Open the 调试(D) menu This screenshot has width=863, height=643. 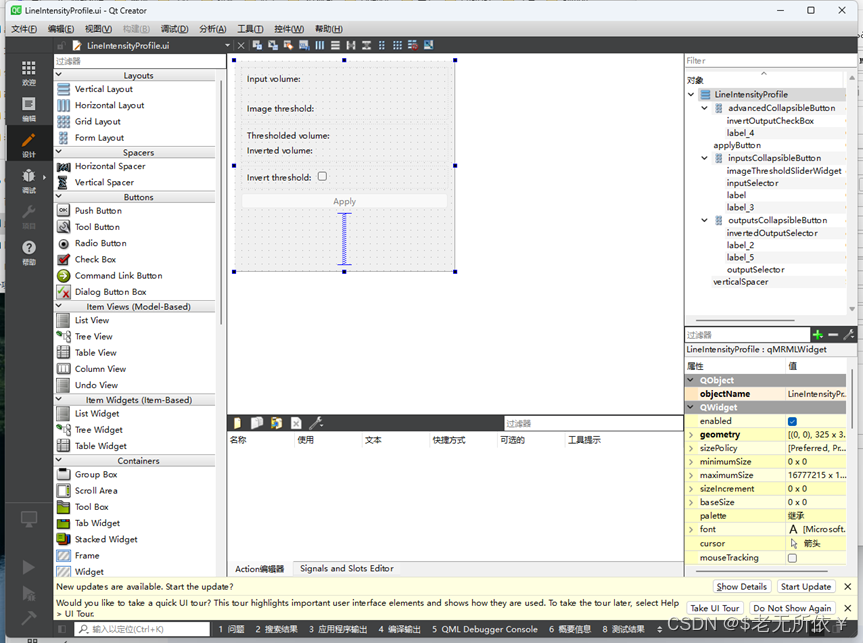click(x=174, y=29)
